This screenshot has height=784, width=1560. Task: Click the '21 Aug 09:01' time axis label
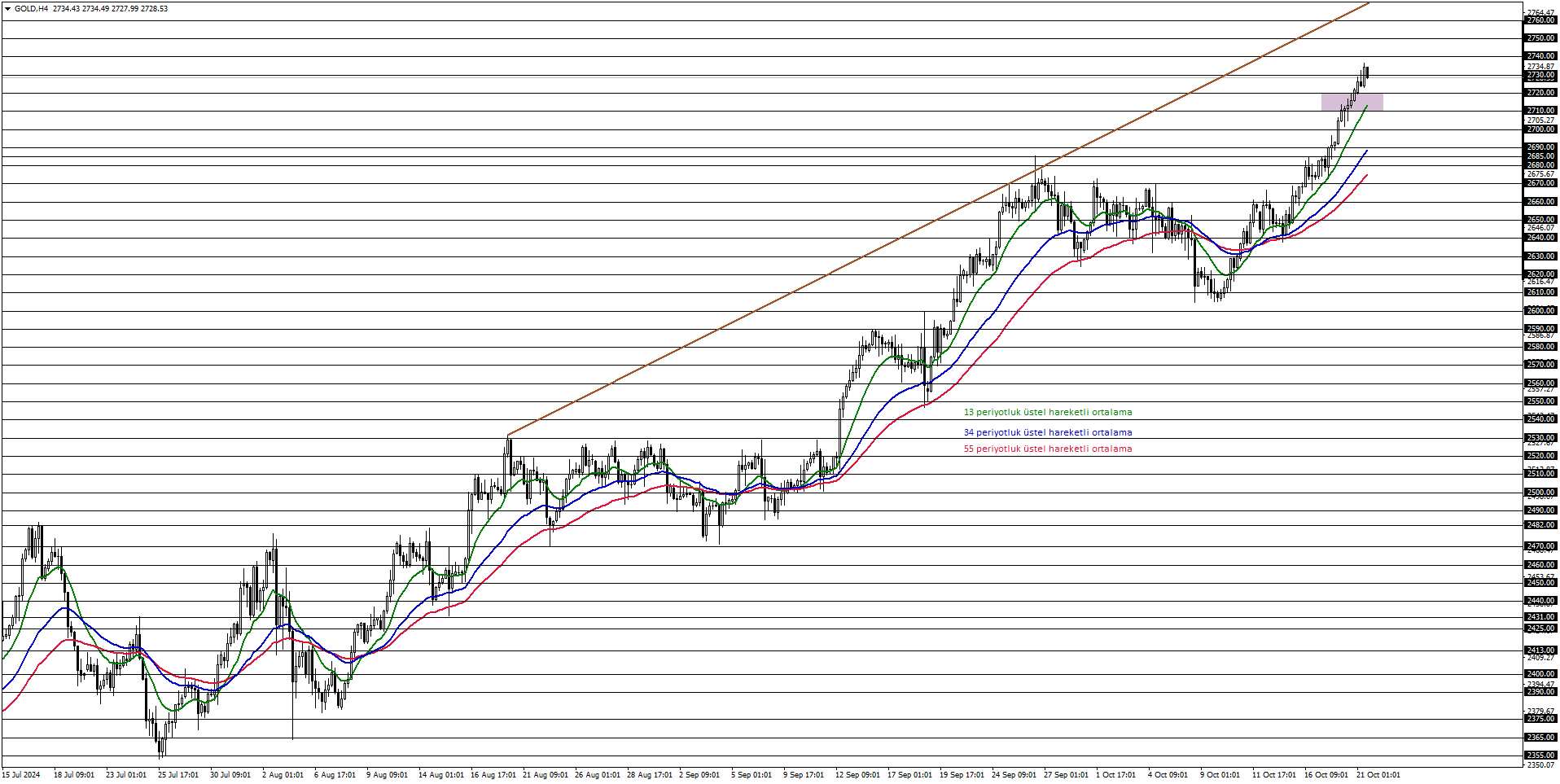[x=546, y=775]
